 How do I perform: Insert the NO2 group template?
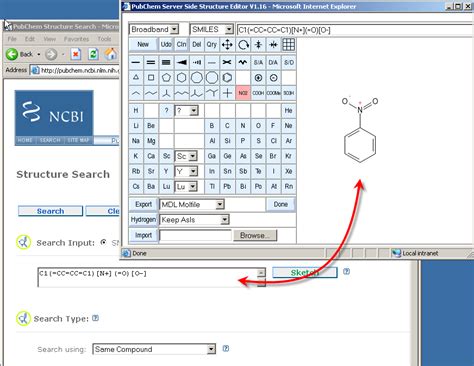pos(243,93)
